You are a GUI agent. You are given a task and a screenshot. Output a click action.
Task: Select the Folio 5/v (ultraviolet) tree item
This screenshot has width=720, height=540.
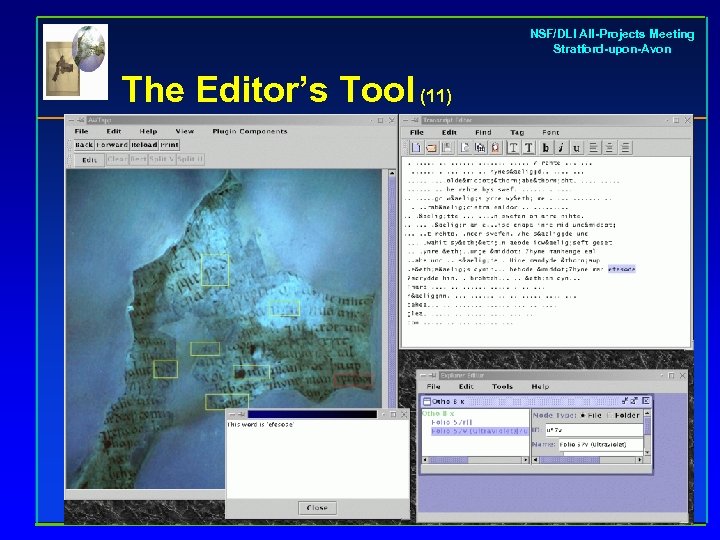[x=480, y=431]
